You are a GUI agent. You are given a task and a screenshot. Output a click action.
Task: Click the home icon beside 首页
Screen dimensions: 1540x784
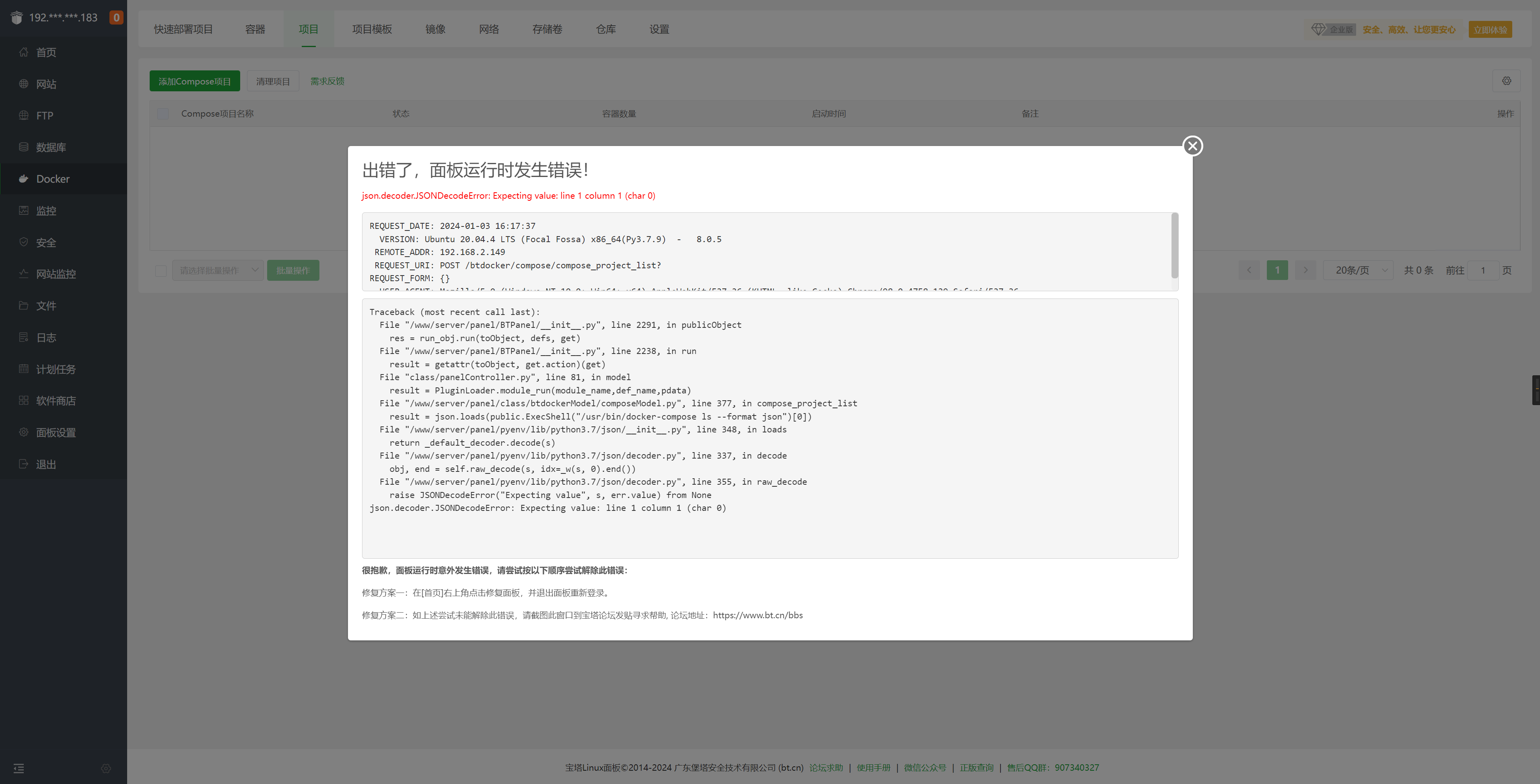[23, 52]
